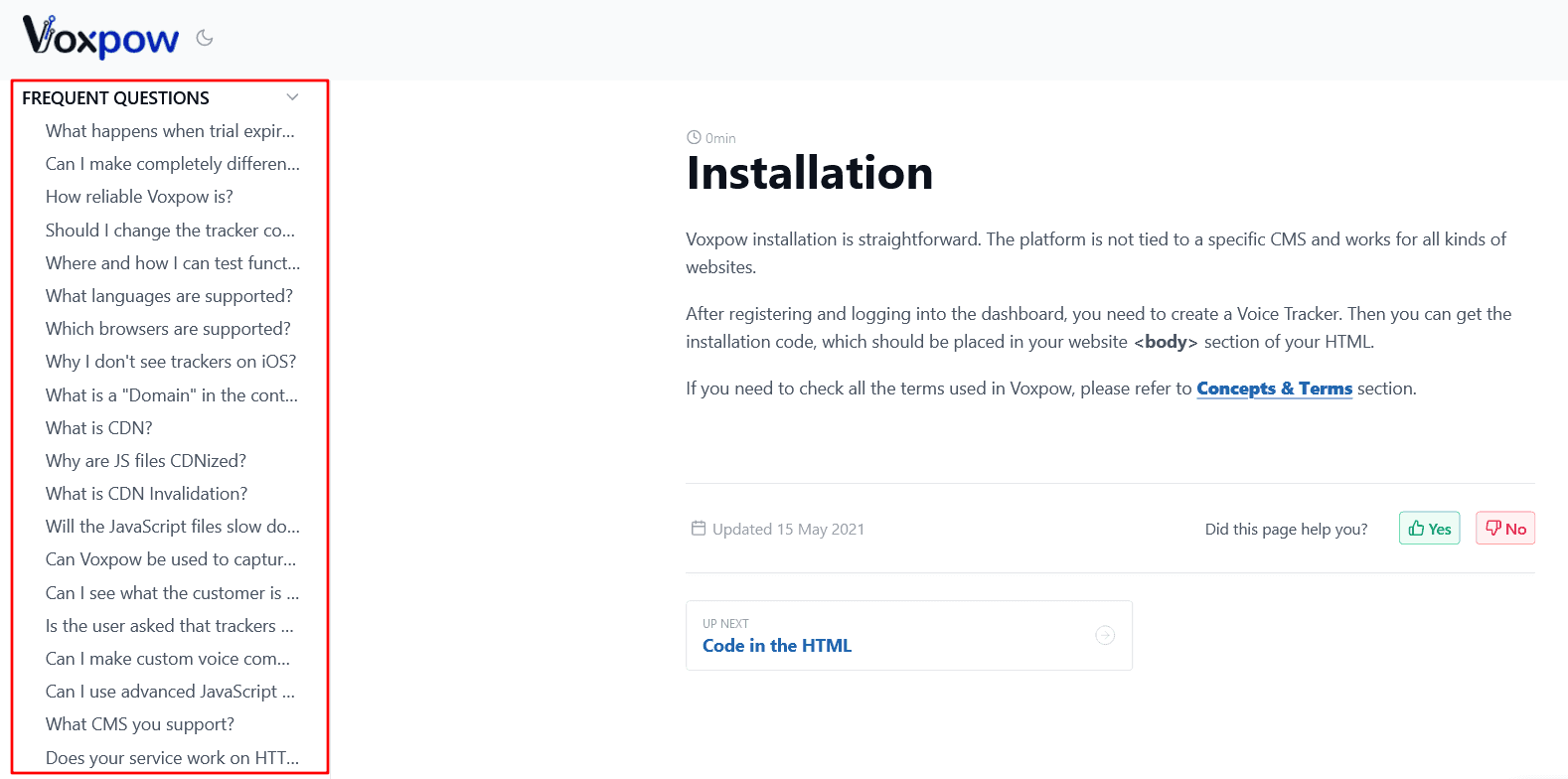Toggle dark mode moon icon
1568x779 pixels.
click(x=205, y=38)
